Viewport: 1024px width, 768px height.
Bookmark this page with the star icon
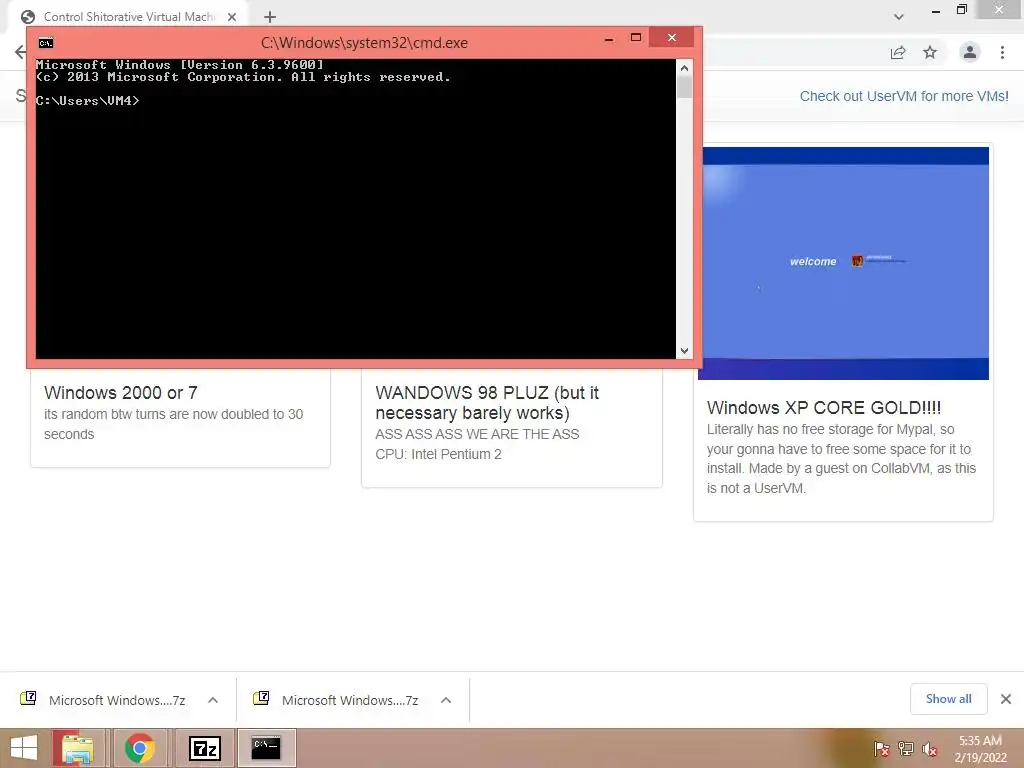pyautogui.click(x=930, y=52)
